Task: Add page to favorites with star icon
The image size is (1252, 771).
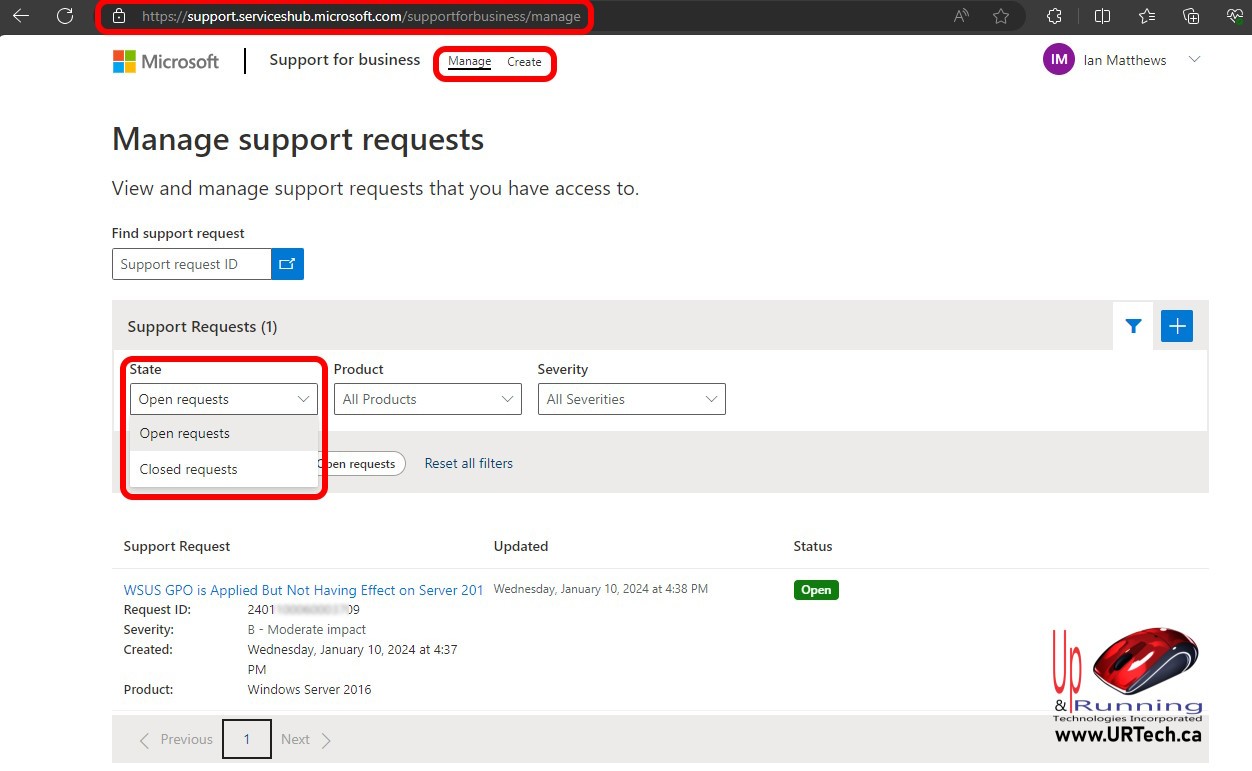Action: point(1001,16)
